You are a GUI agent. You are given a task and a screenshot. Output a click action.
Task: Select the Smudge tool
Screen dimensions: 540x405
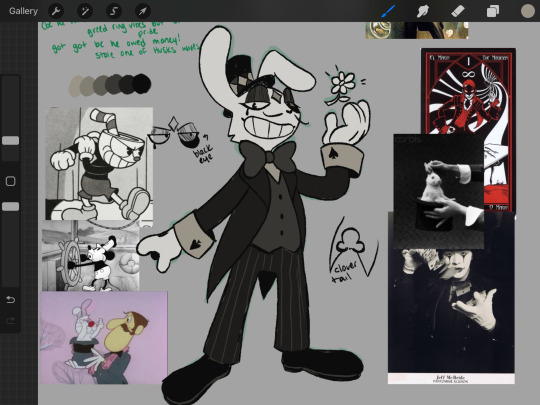click(423, 11)
